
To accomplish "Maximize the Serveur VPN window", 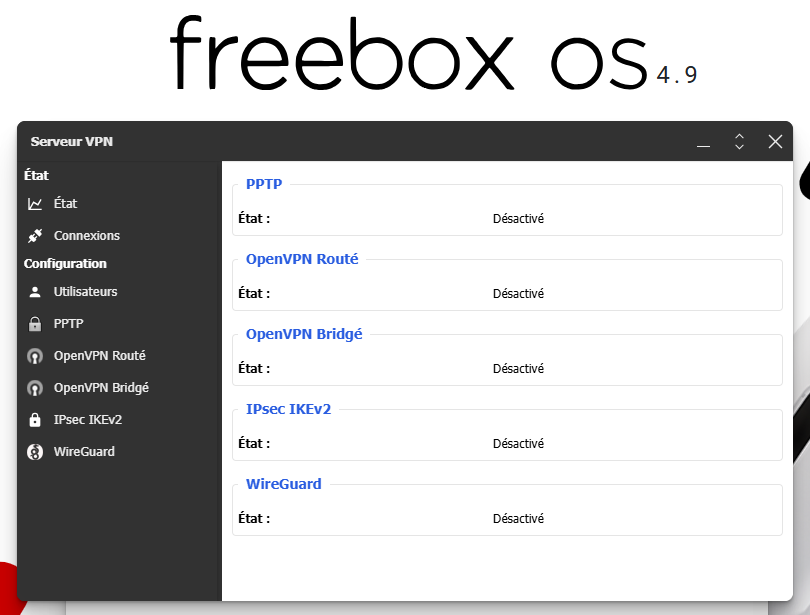I will pos(739,141).
